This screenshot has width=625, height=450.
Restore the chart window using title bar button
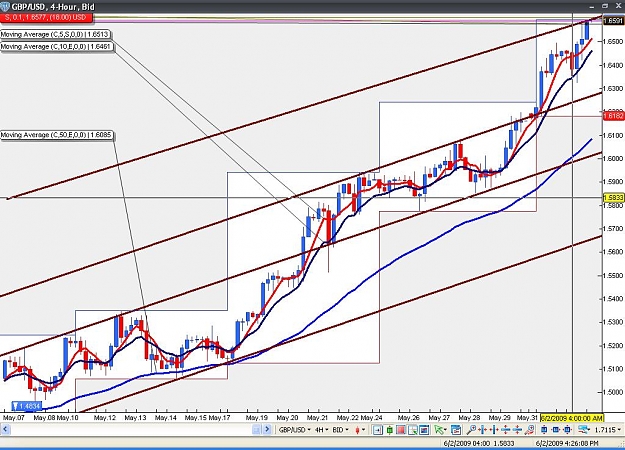[605, 6]
